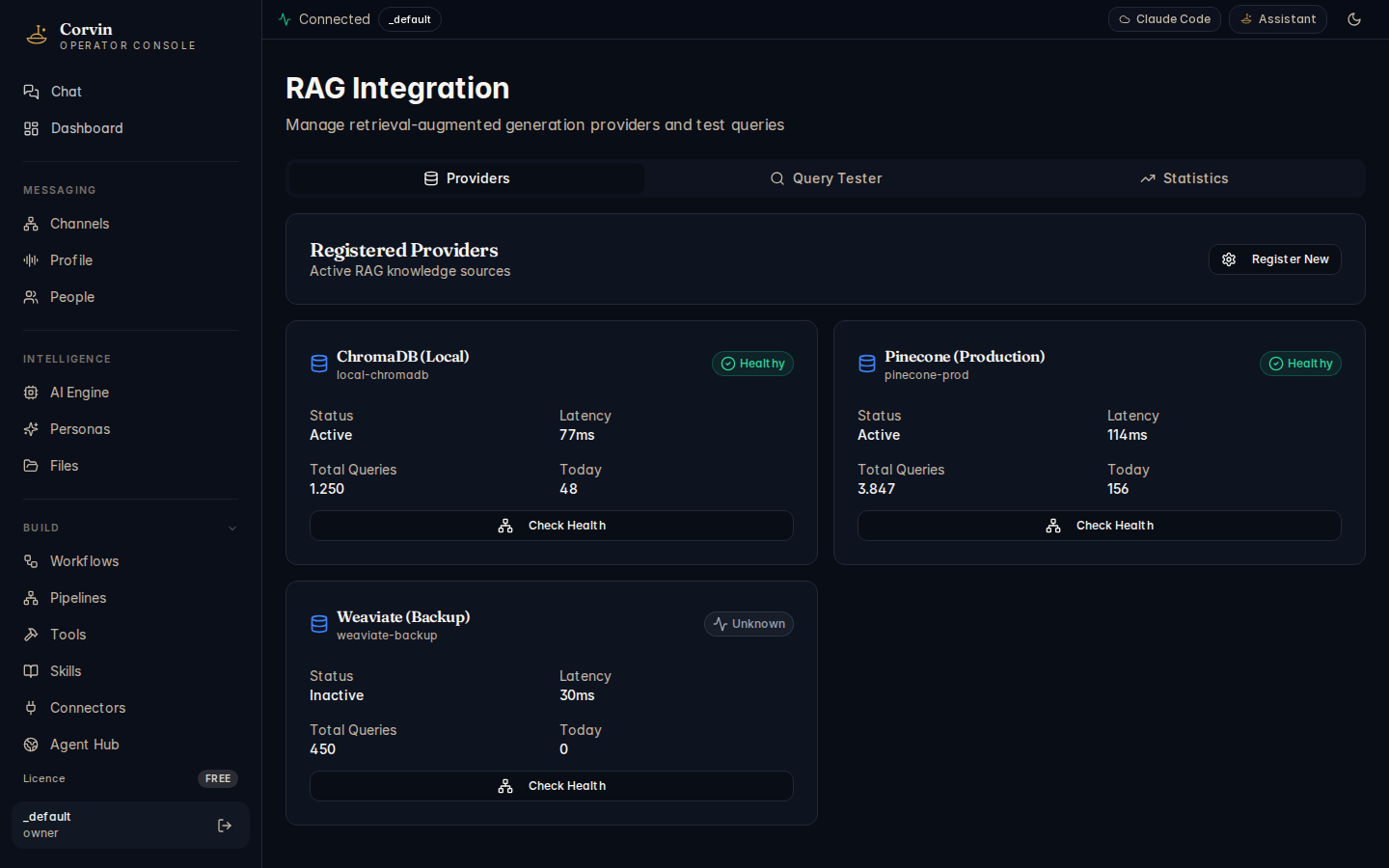Open the Assistant button
The height and width of the screenshot is (868, 1389).
1278,19
